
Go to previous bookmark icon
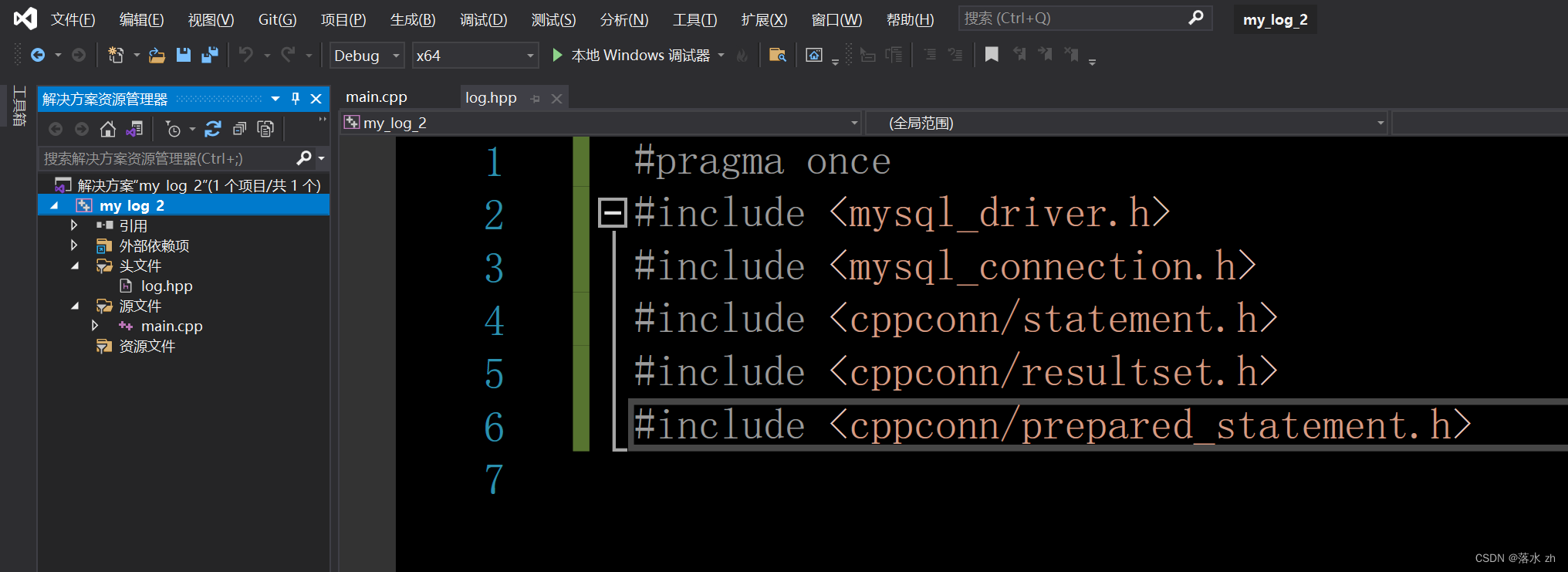tap(1019, 54)
